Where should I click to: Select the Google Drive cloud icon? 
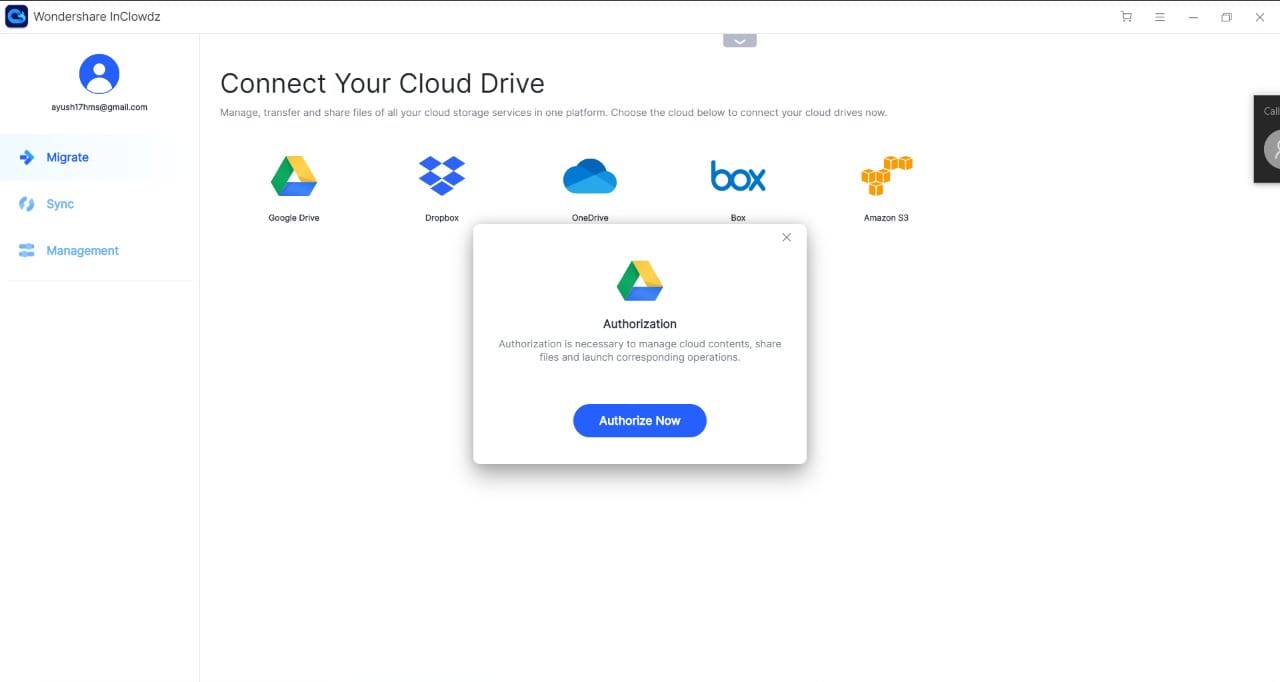pos(294,177)
